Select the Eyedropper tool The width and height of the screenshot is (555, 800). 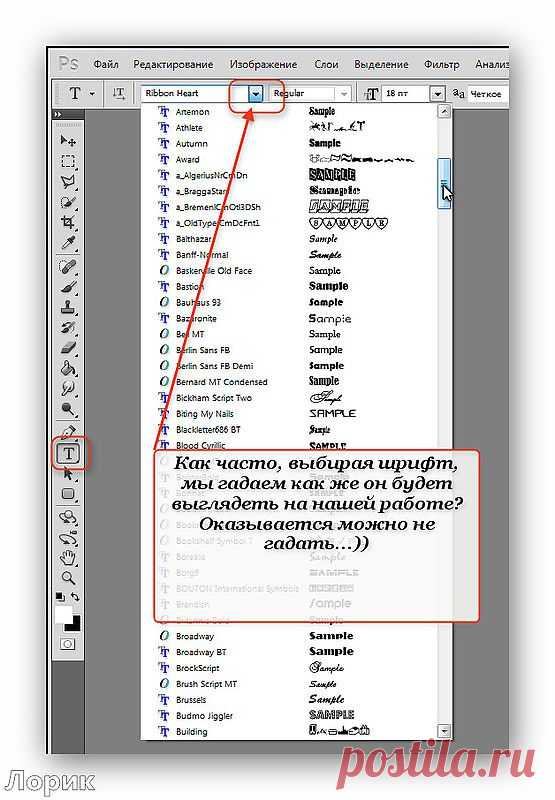(x=68, y=242)
